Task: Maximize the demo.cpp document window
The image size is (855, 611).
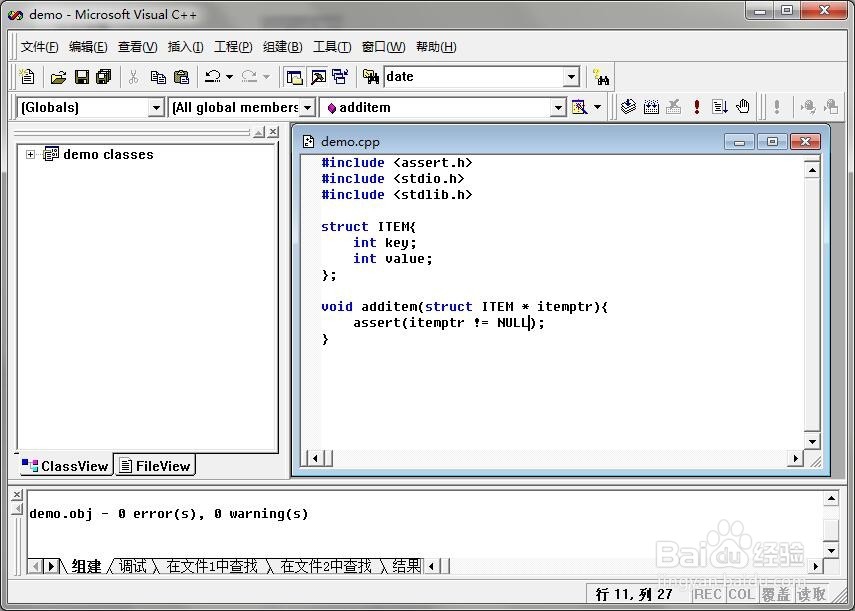Action: 772,142
